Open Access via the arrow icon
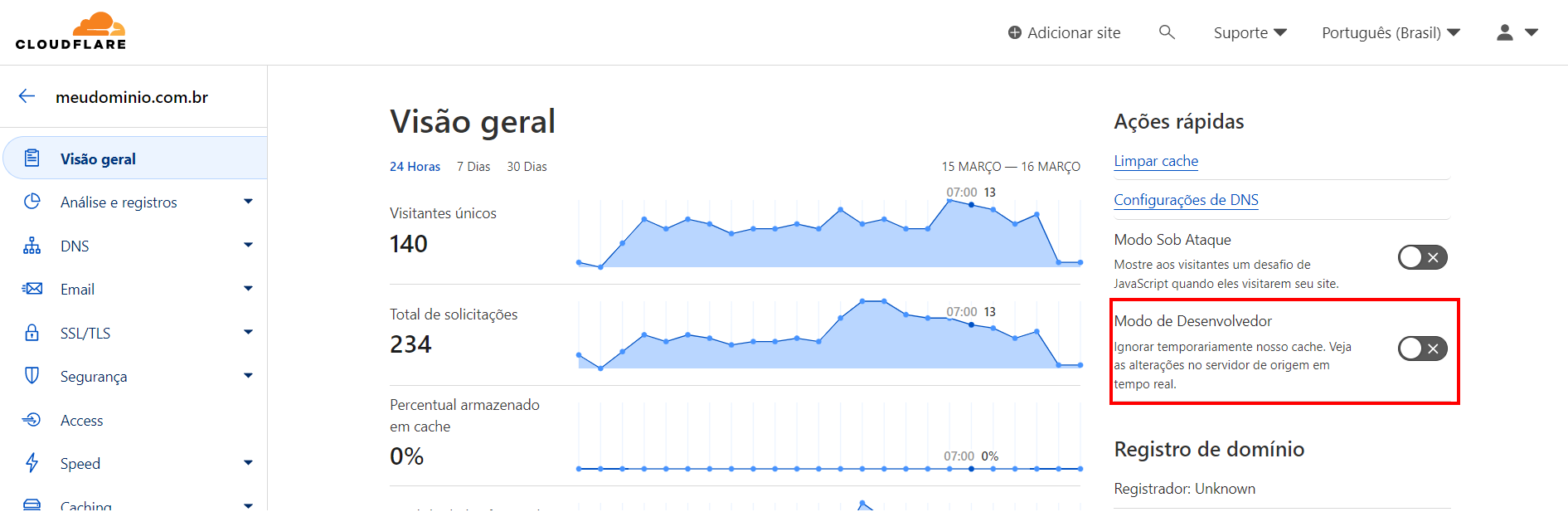The width and height of the screenshot is (1568, 512). click(x=32, y=419)
